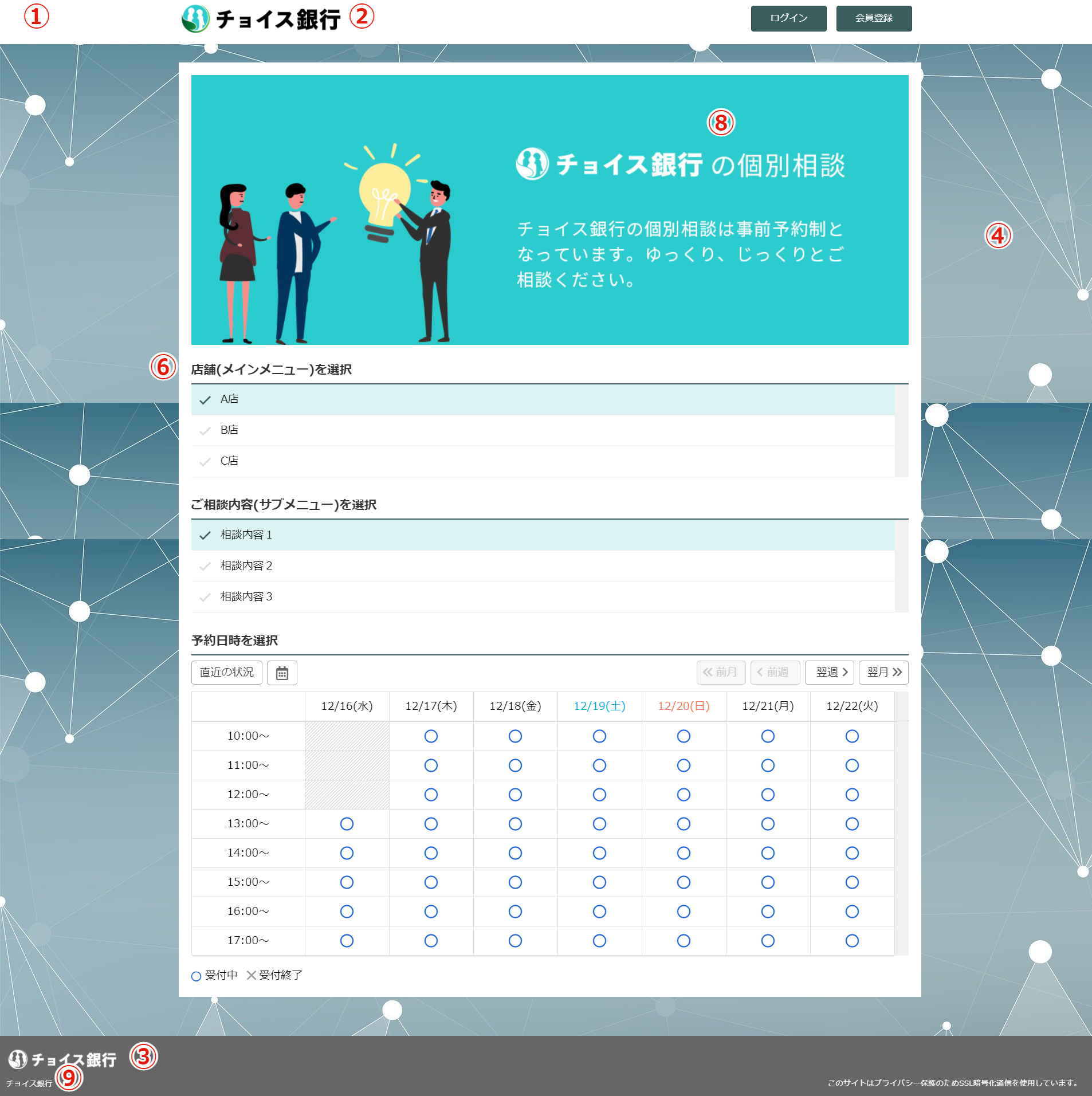
Task: Click the 12/19(土) column header
Action: (x=599, y=706)
